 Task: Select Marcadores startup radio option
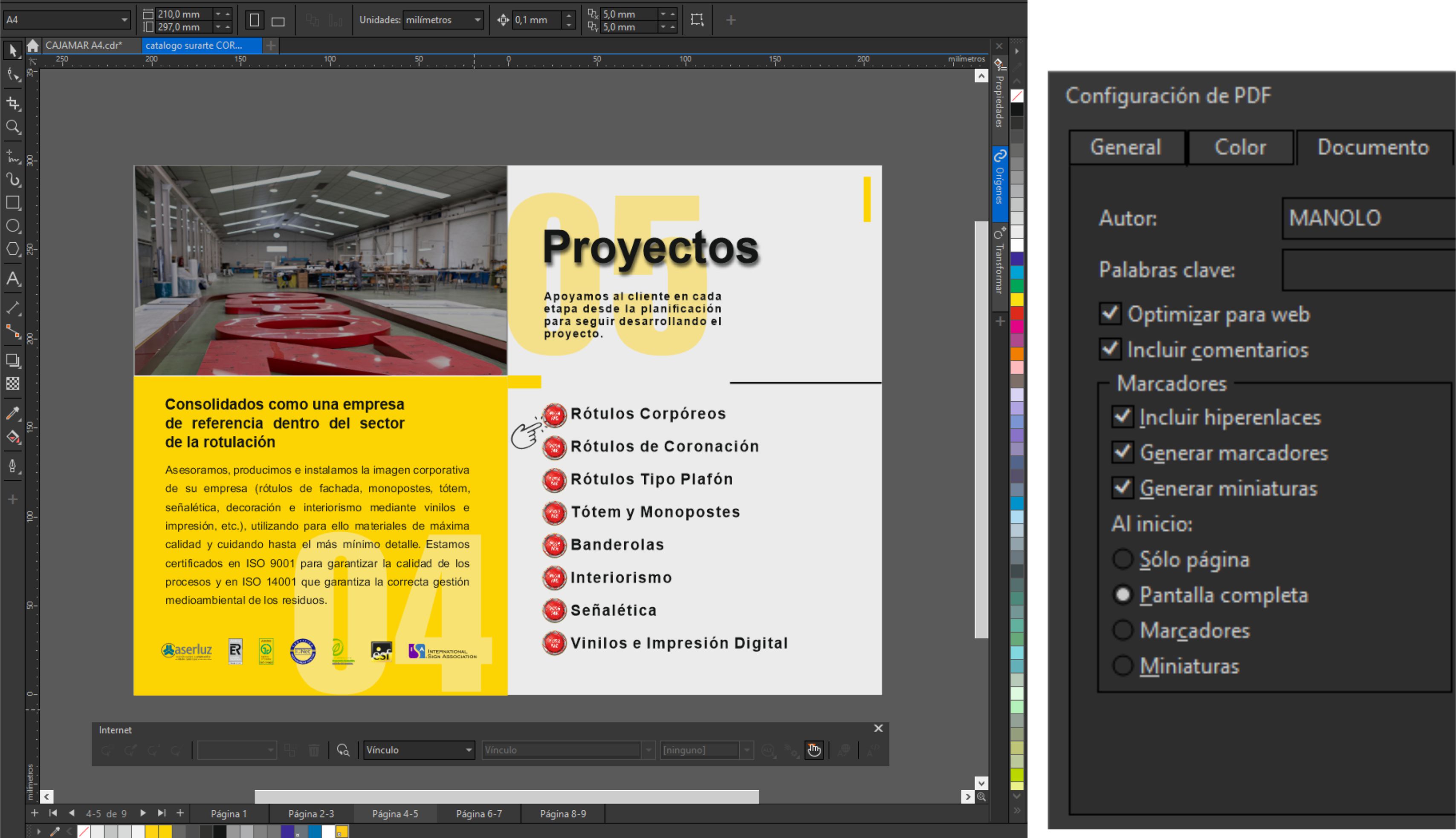pyautogui.click(x=1122, y=630)
